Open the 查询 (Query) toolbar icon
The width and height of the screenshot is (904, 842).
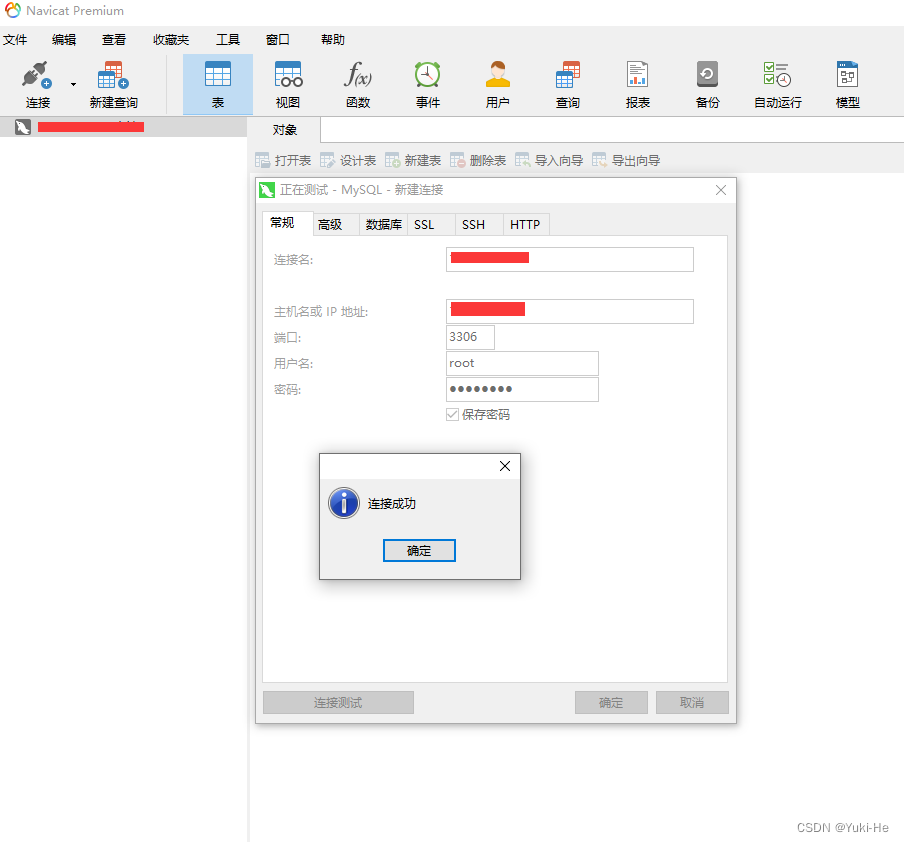(x=568, y=84)
